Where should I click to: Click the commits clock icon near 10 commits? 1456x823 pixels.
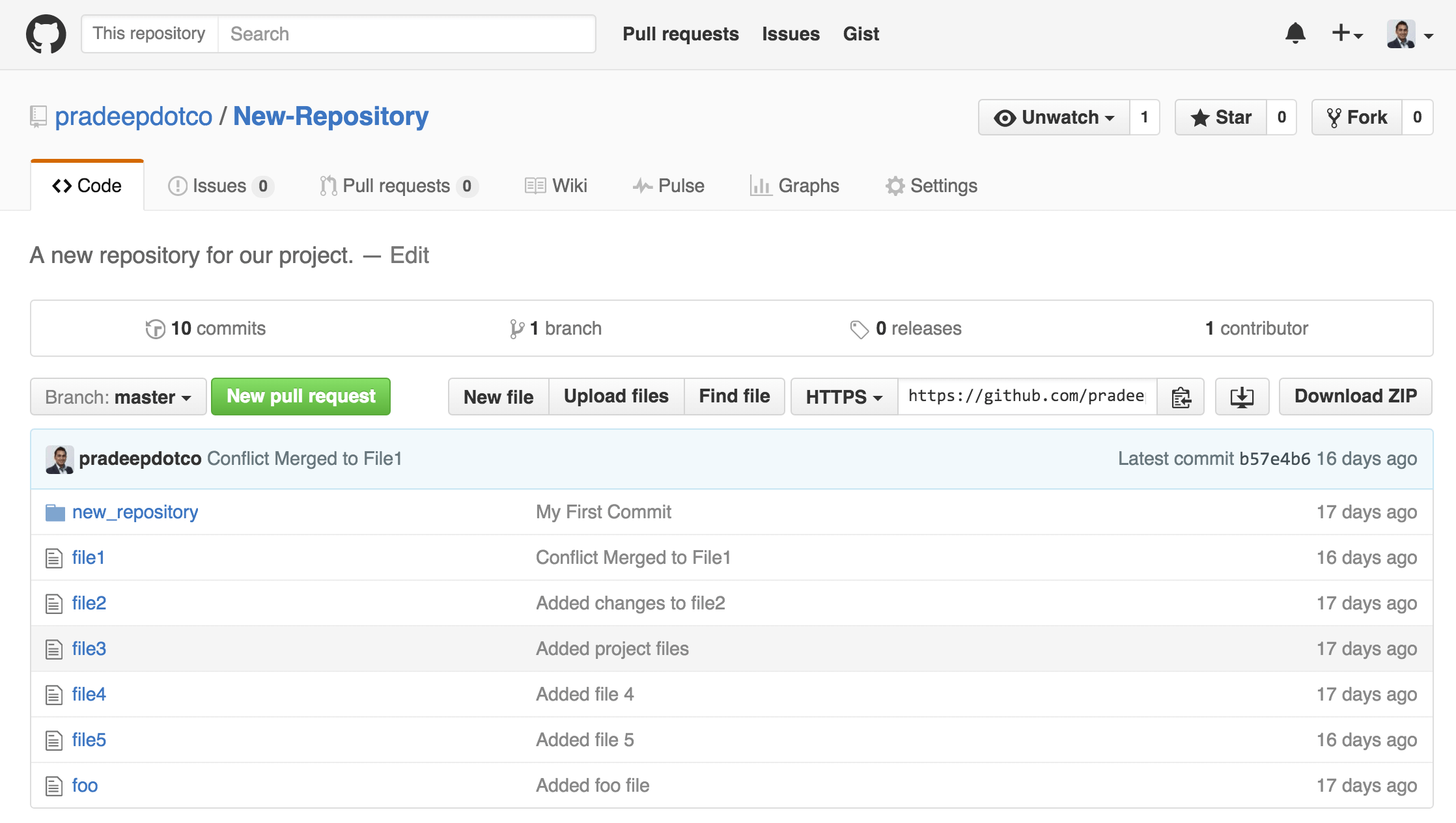156,328
